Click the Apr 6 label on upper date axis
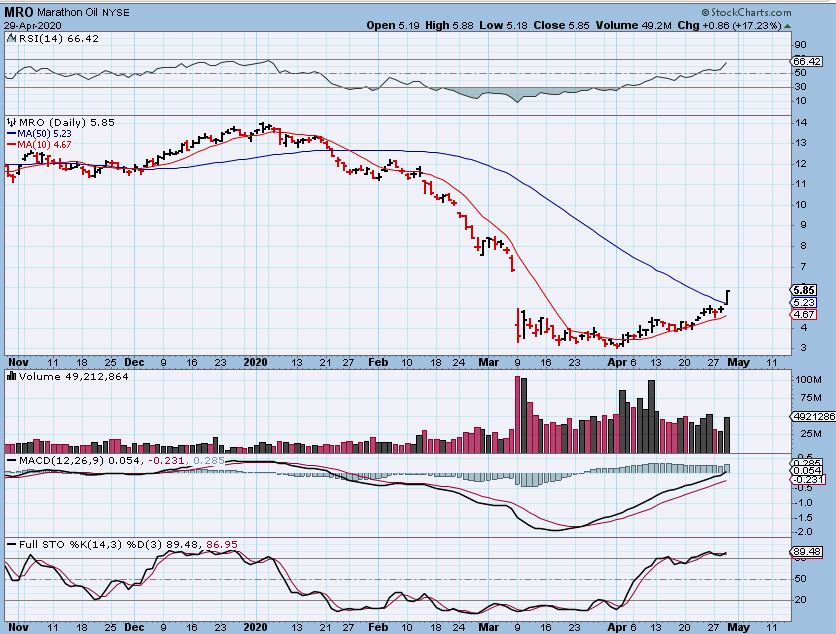Viewport: 836px width, 634px height. point(622,362)
